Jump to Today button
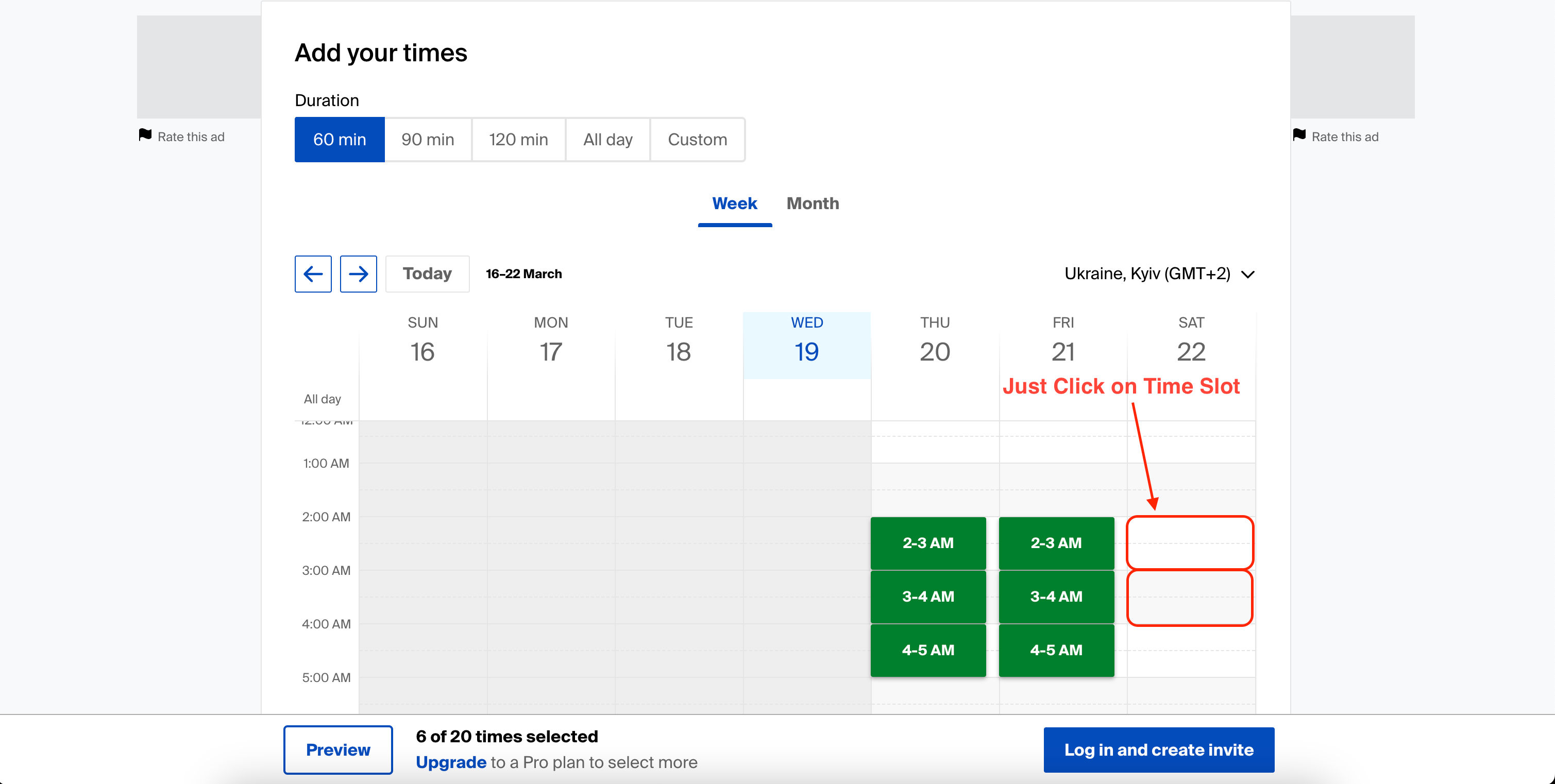 (x=427, y=274)
